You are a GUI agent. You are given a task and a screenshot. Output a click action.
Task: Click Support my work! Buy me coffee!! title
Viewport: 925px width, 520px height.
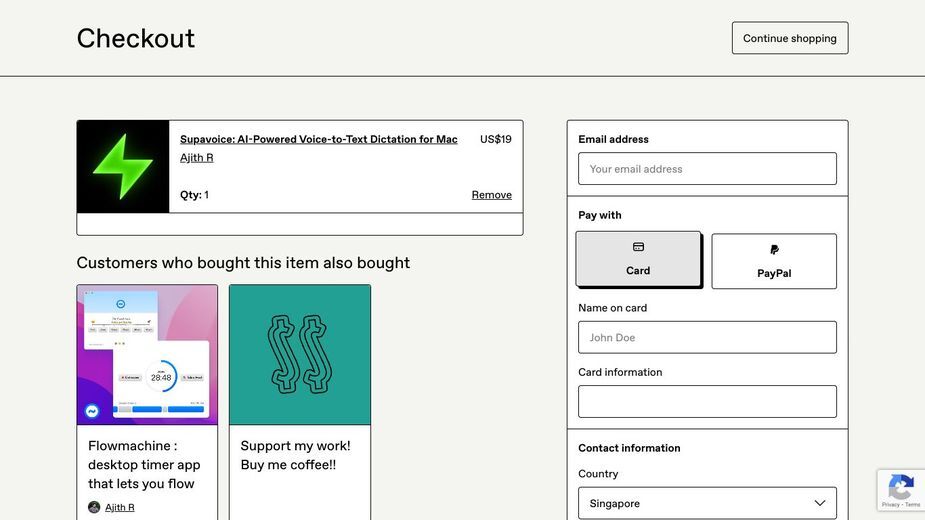pos(295,455)
